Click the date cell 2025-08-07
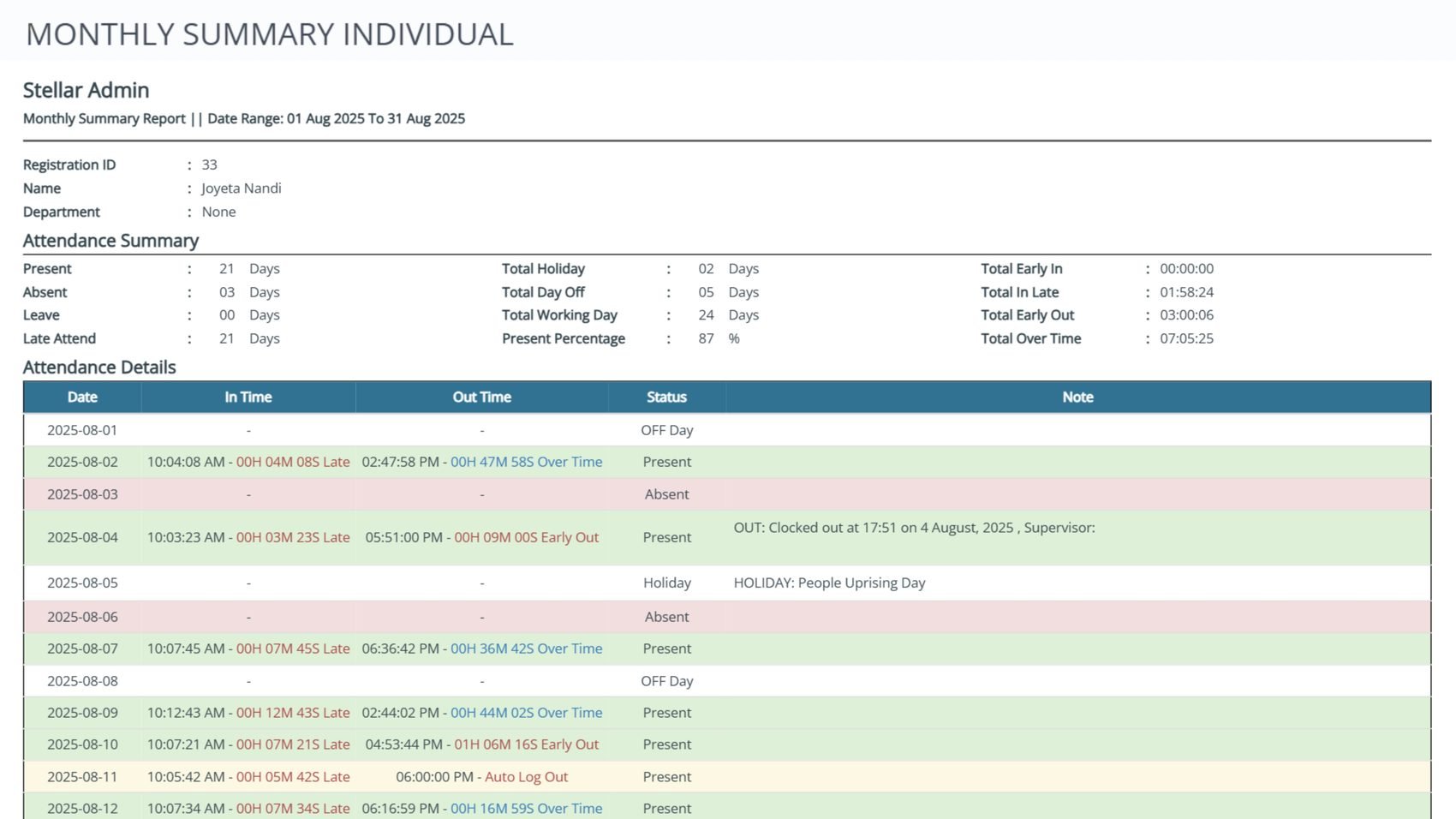Viewport: 1456px width, 819px height. tap(82, 649)
